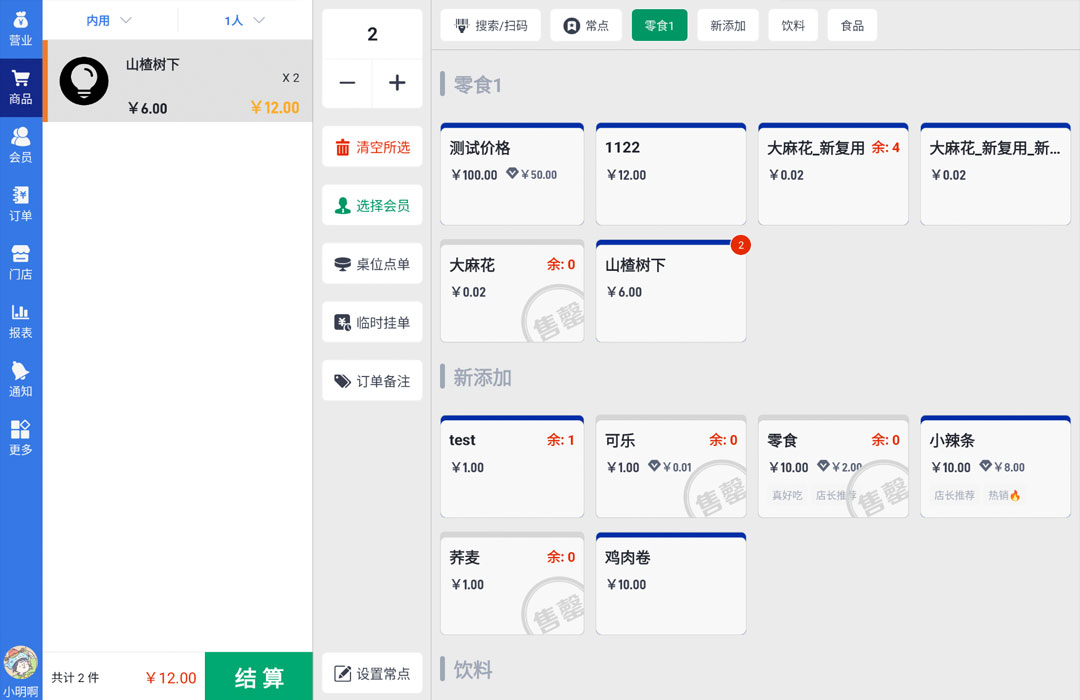Increase quantity using the plus stepper
The width and height of the screenshot is (1080, 700).
tap(397, 84)
